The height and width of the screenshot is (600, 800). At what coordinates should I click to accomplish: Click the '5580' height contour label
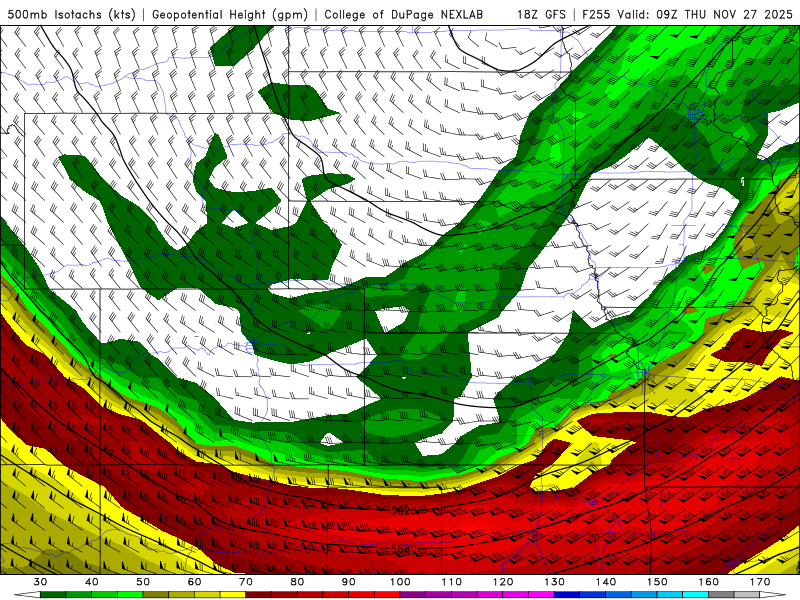[404, 549]
